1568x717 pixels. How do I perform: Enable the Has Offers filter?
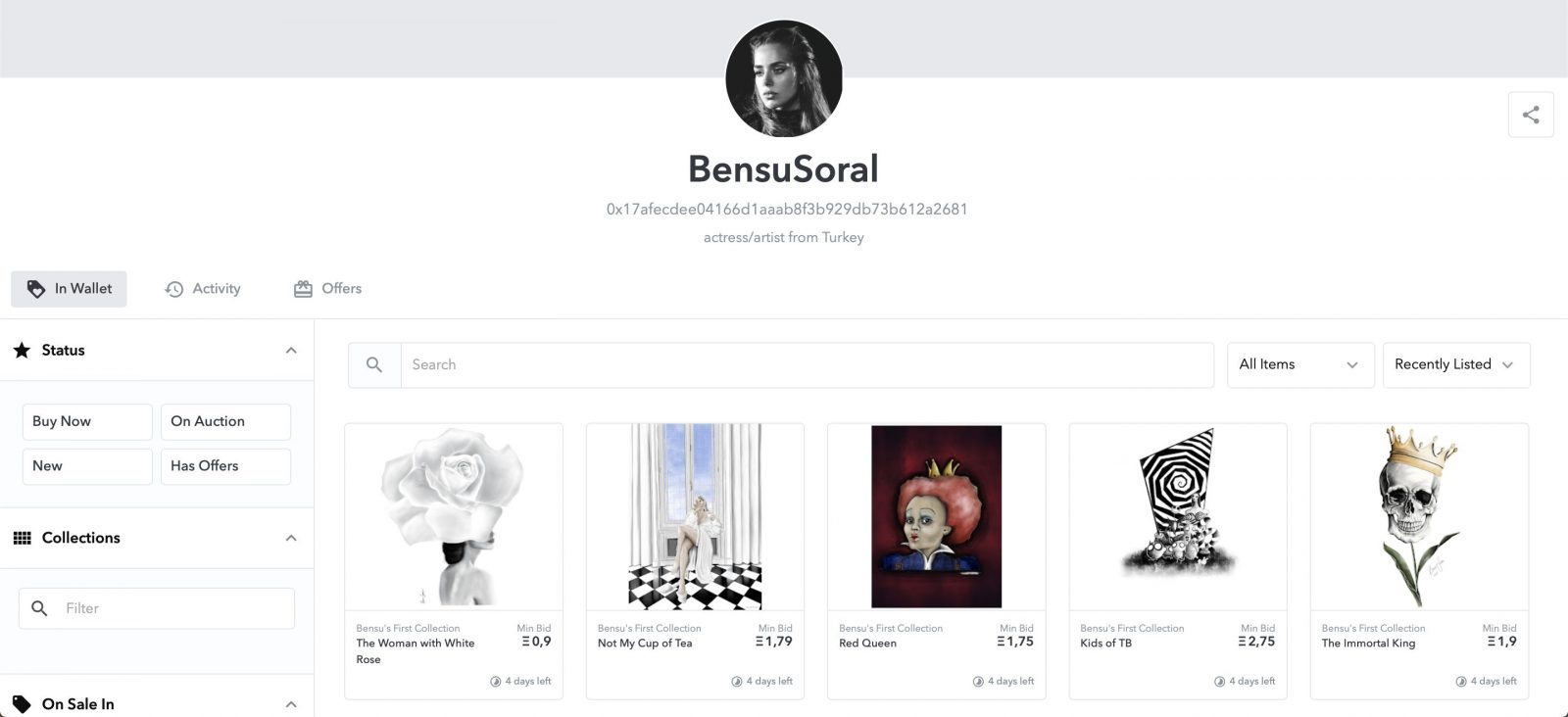tap(225, 466)
